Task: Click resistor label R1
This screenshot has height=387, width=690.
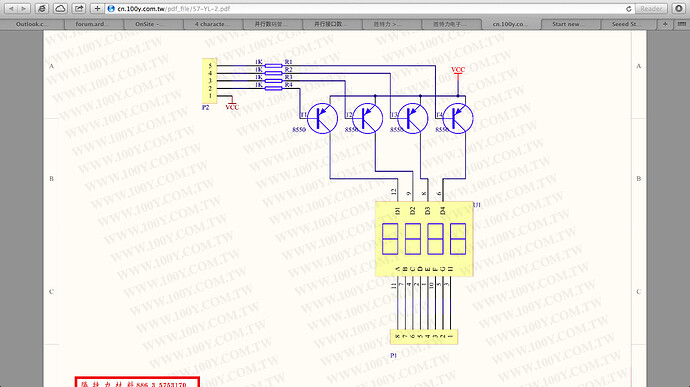Action: [x=288, y=62]
